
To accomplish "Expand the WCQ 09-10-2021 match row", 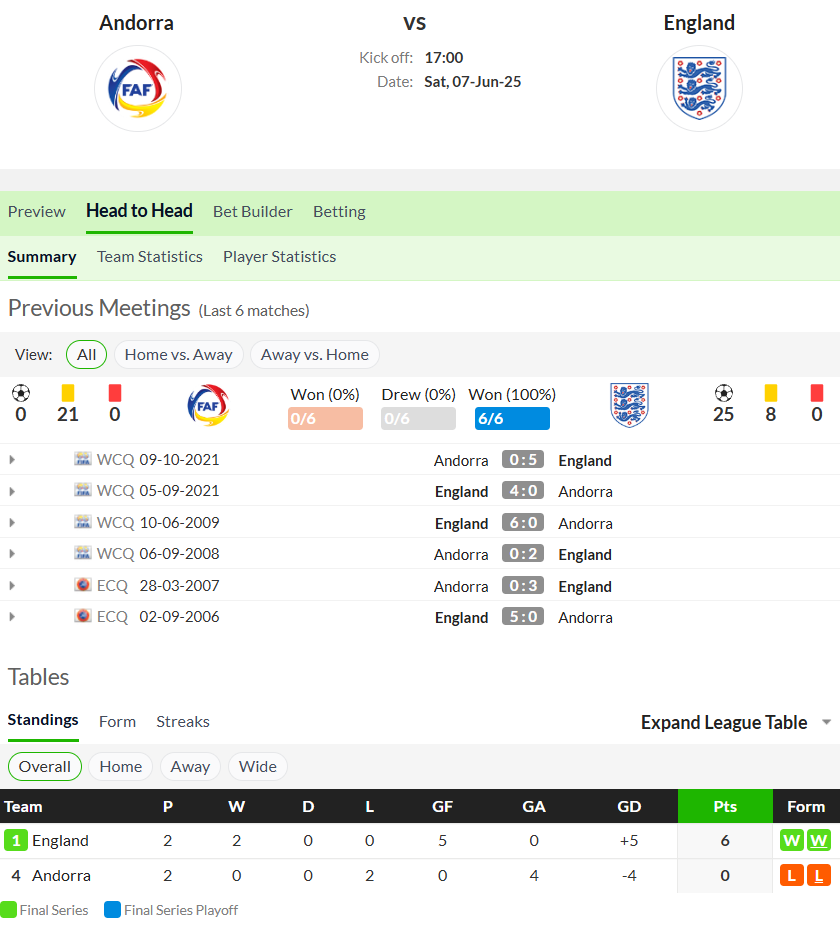I will tap(12, 459).
